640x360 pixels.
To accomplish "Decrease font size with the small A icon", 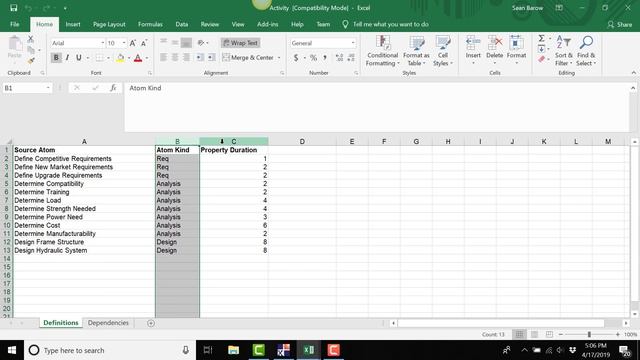I will click(x=144, y=43).
